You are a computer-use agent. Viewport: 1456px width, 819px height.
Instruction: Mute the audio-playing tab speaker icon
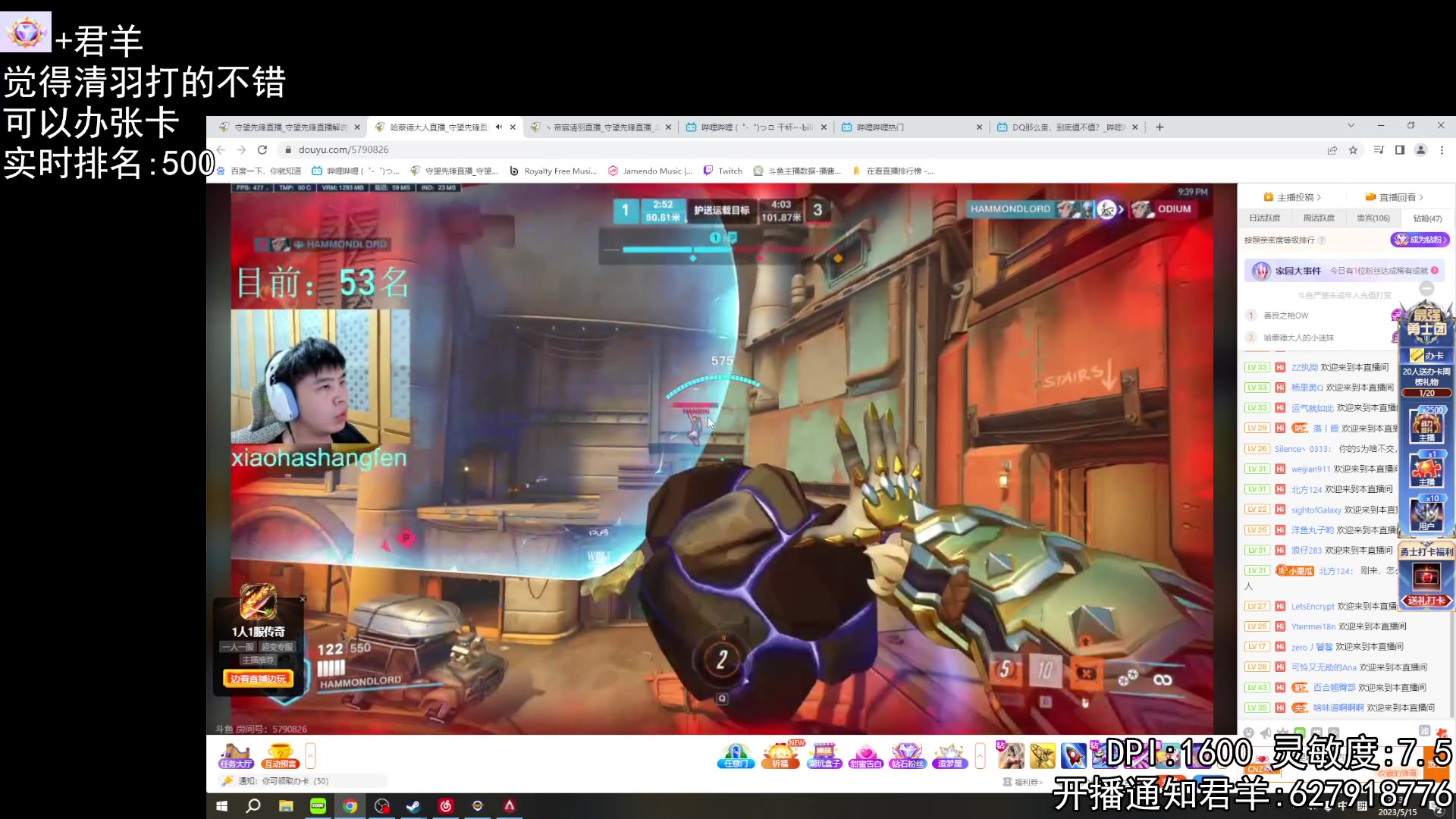pyautogui.click(x=498, y=127)
